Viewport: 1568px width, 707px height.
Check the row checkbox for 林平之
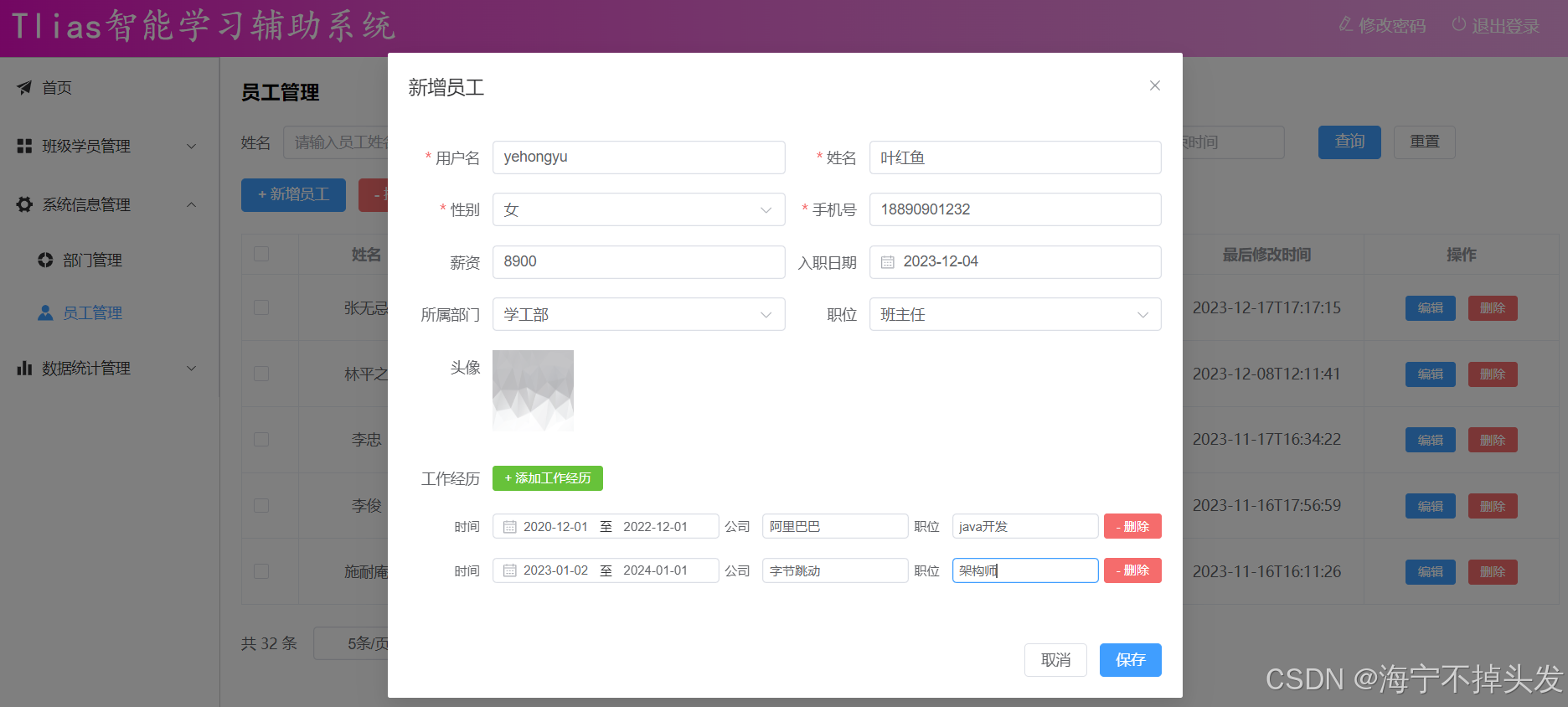261,374
